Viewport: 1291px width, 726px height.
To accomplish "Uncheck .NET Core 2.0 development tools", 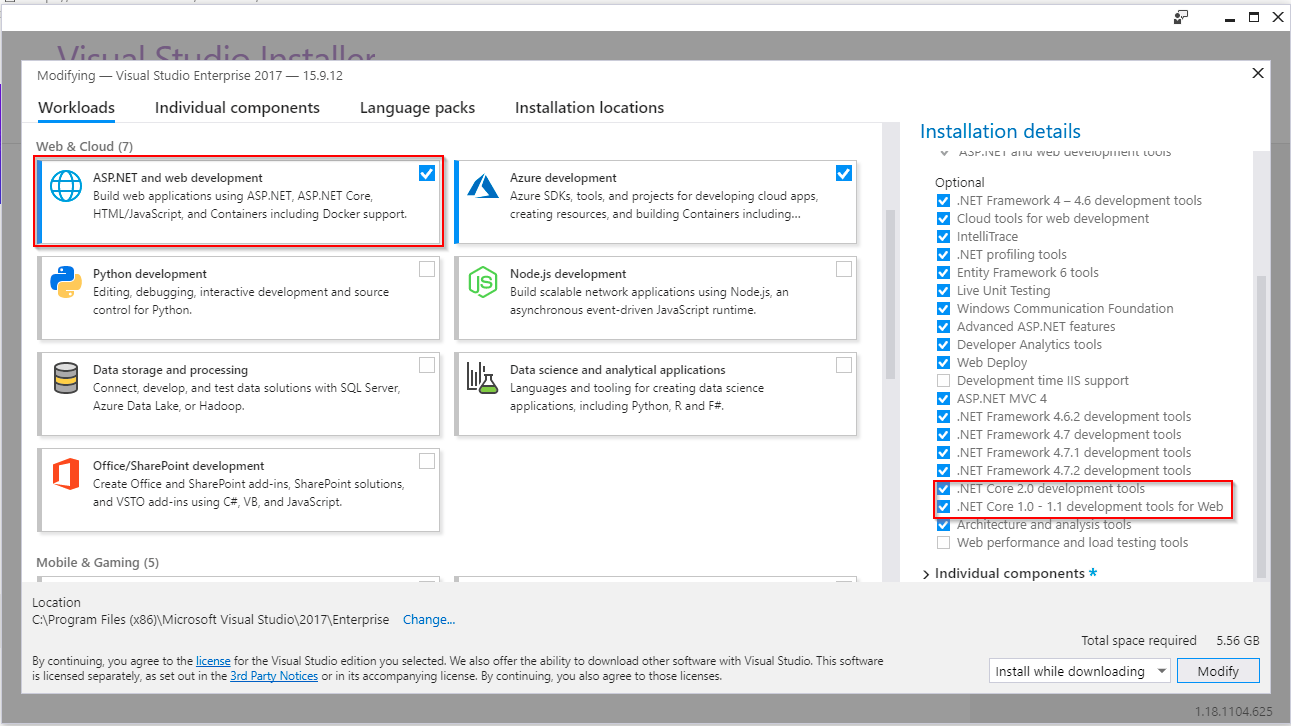I will (x=943, y=488).
